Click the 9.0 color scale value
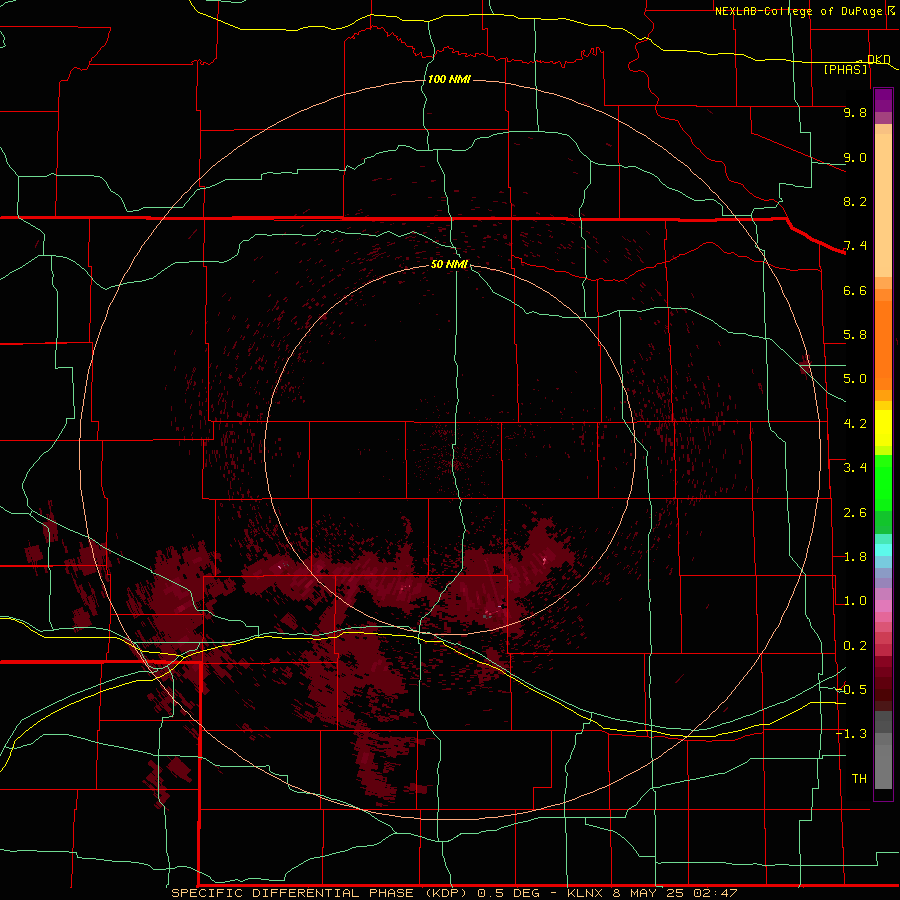 tap(855, 157)
